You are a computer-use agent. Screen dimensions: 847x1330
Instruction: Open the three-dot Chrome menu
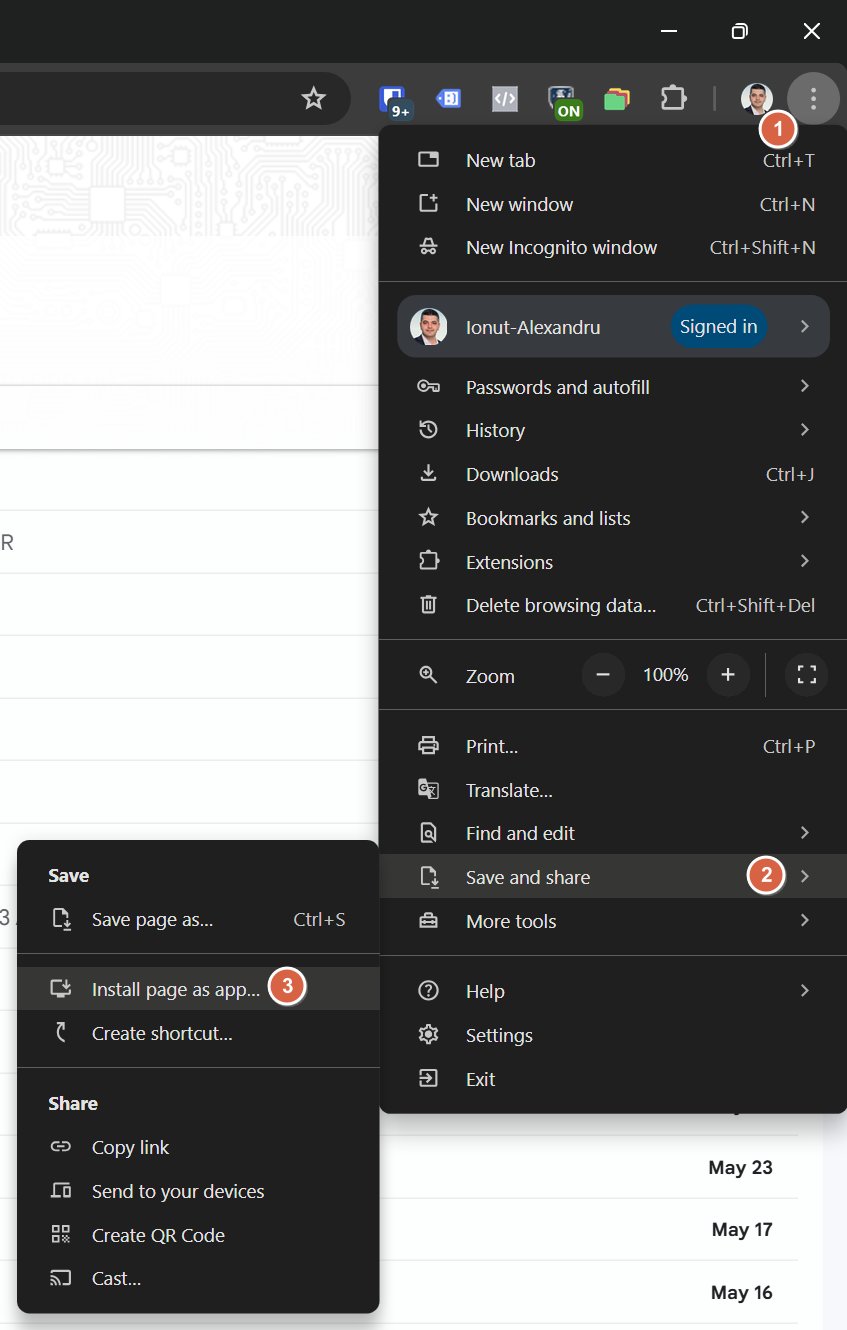click(x=813, y=98)
